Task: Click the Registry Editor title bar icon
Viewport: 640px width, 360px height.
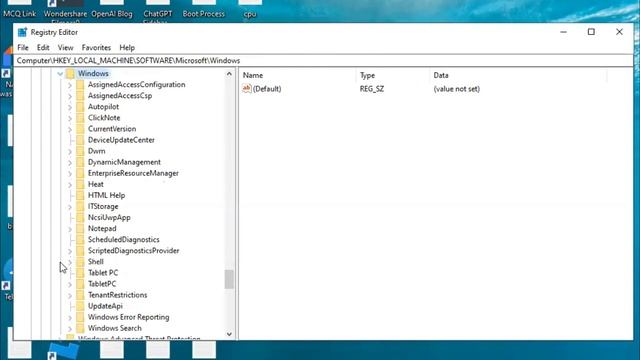Action: coord(22,32)
